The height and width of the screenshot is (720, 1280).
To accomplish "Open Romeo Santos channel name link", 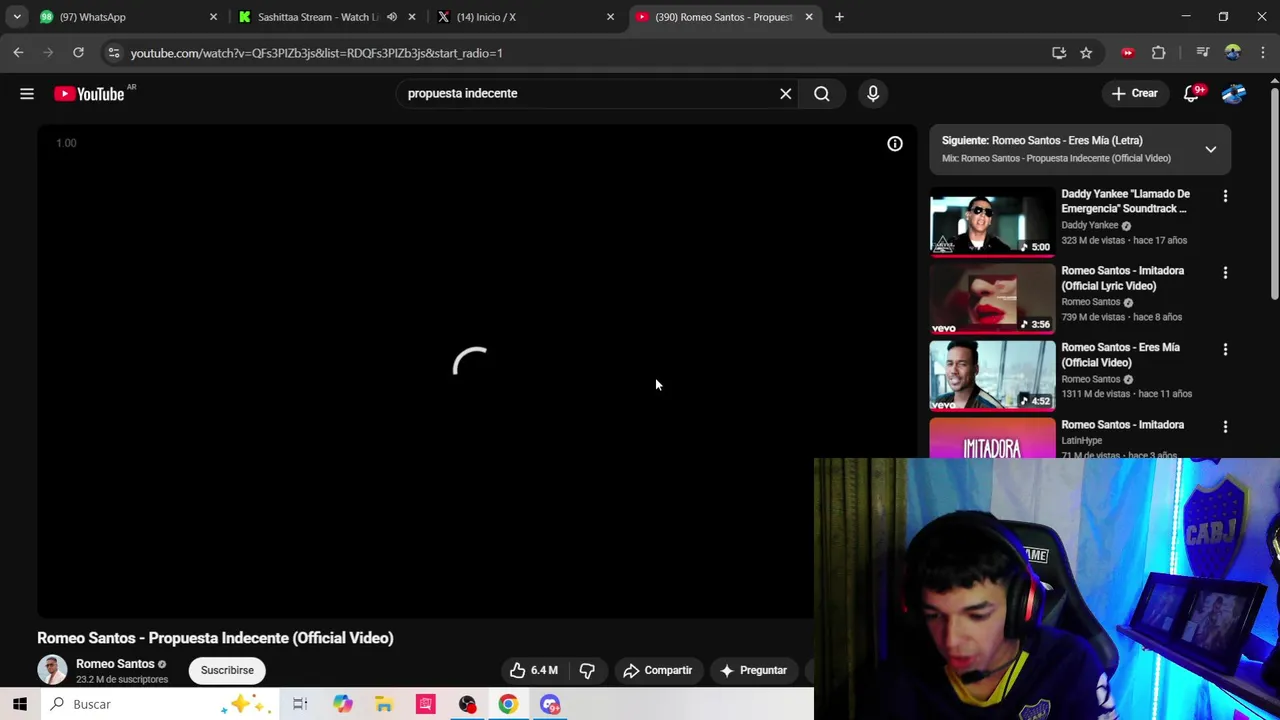I will (115, 664).
